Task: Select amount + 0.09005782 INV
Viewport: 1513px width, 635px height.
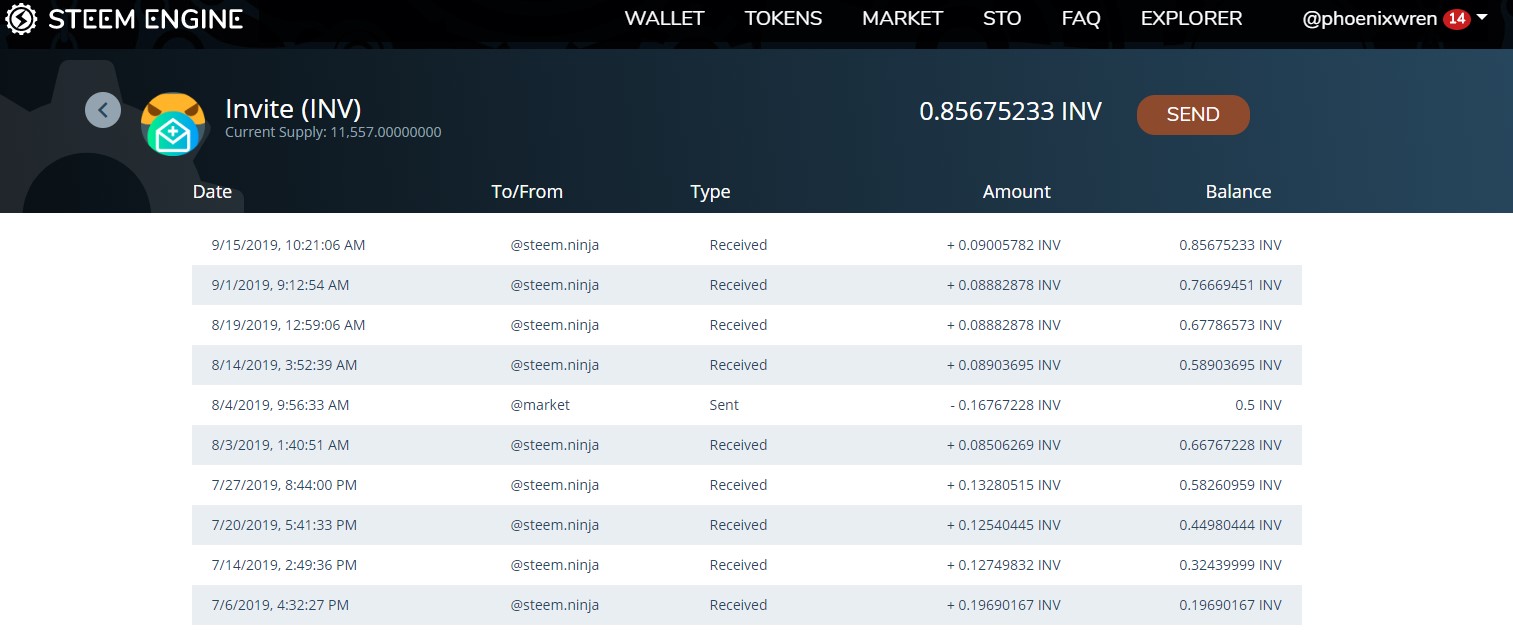Action: (x=1004, y=245)
